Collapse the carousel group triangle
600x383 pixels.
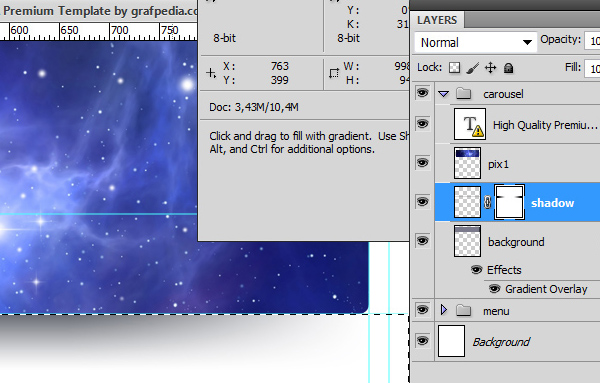tap(443, 93)
